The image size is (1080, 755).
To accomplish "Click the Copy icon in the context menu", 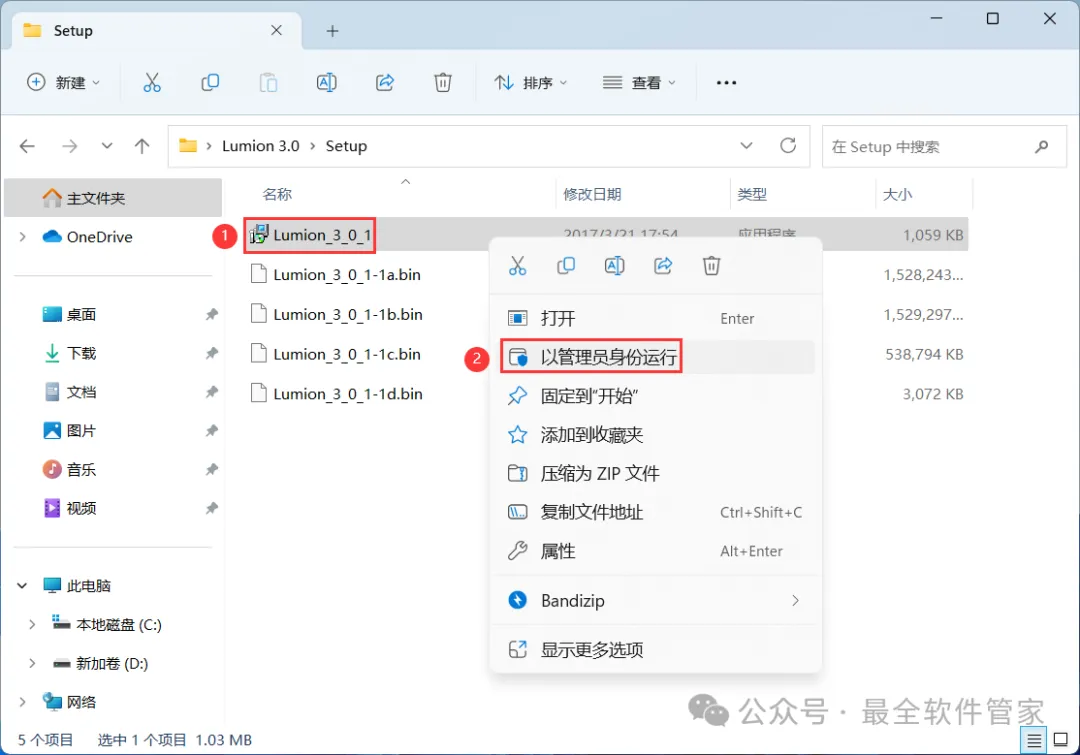I will 566,265.
